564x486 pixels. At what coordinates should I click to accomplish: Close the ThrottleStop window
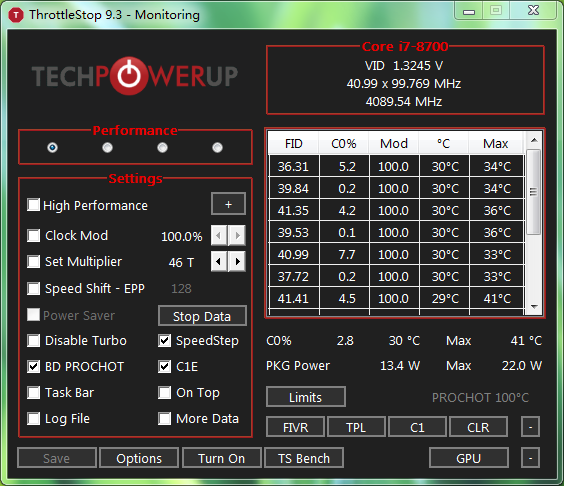pyautogui.click(x=533, y=10)
